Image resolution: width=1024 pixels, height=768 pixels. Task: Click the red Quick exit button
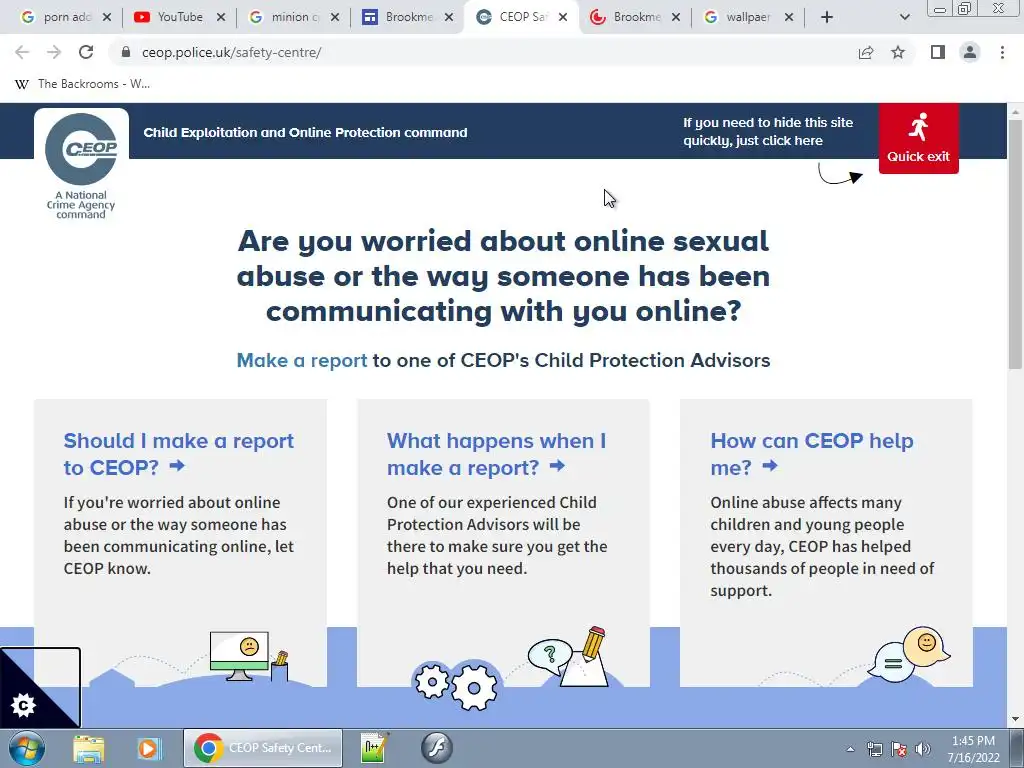[918, 138]
